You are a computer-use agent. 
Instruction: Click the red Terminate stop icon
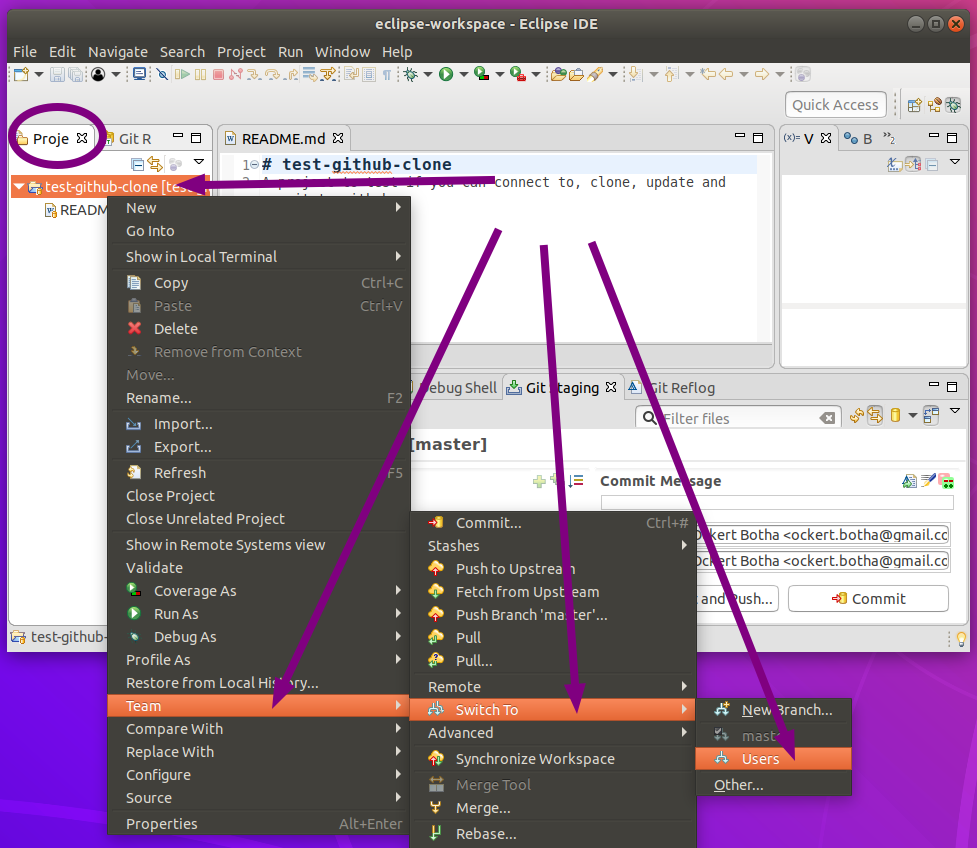[x=218, y=75]
